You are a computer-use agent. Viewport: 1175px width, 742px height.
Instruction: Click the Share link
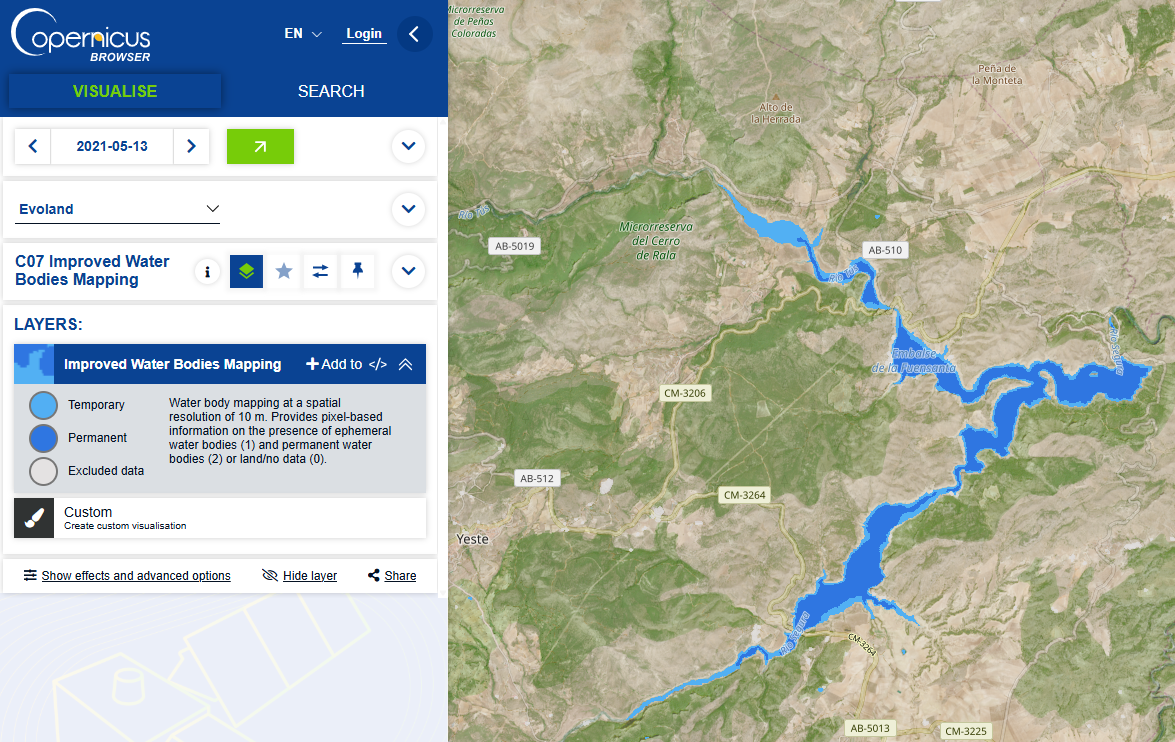tap(400, 576)
